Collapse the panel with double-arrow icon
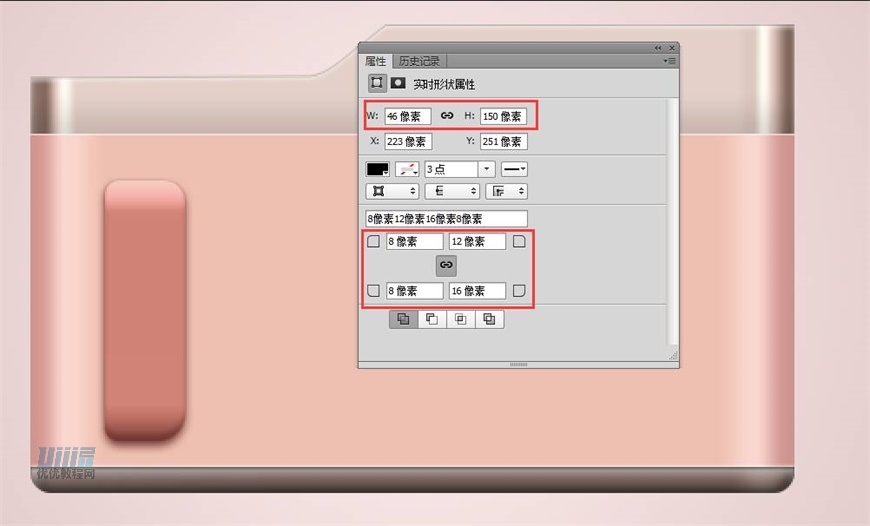The image size is (870, 526). pyautogui.click(x=658, y=48)
